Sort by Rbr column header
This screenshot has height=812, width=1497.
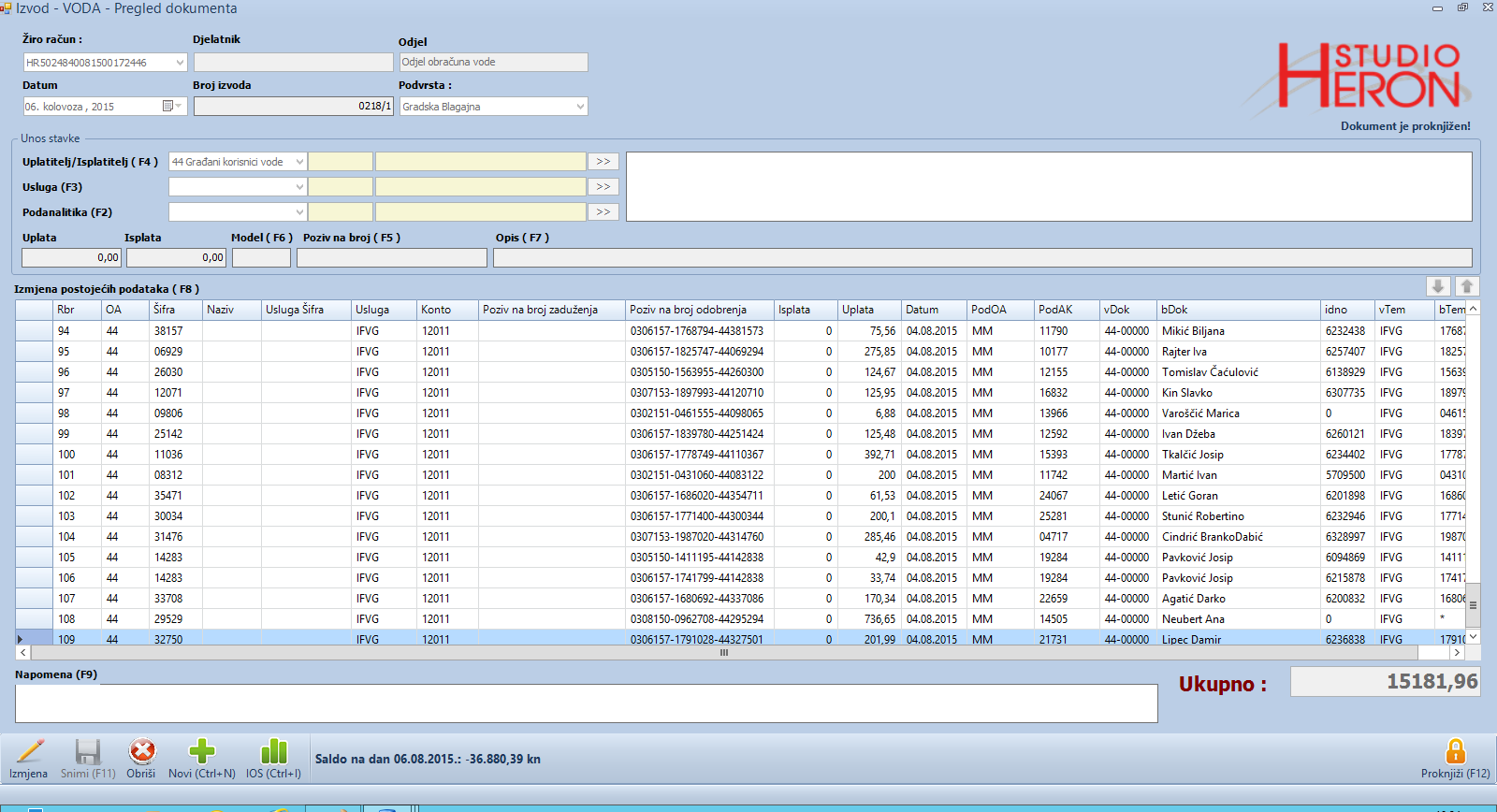(78, 310)
